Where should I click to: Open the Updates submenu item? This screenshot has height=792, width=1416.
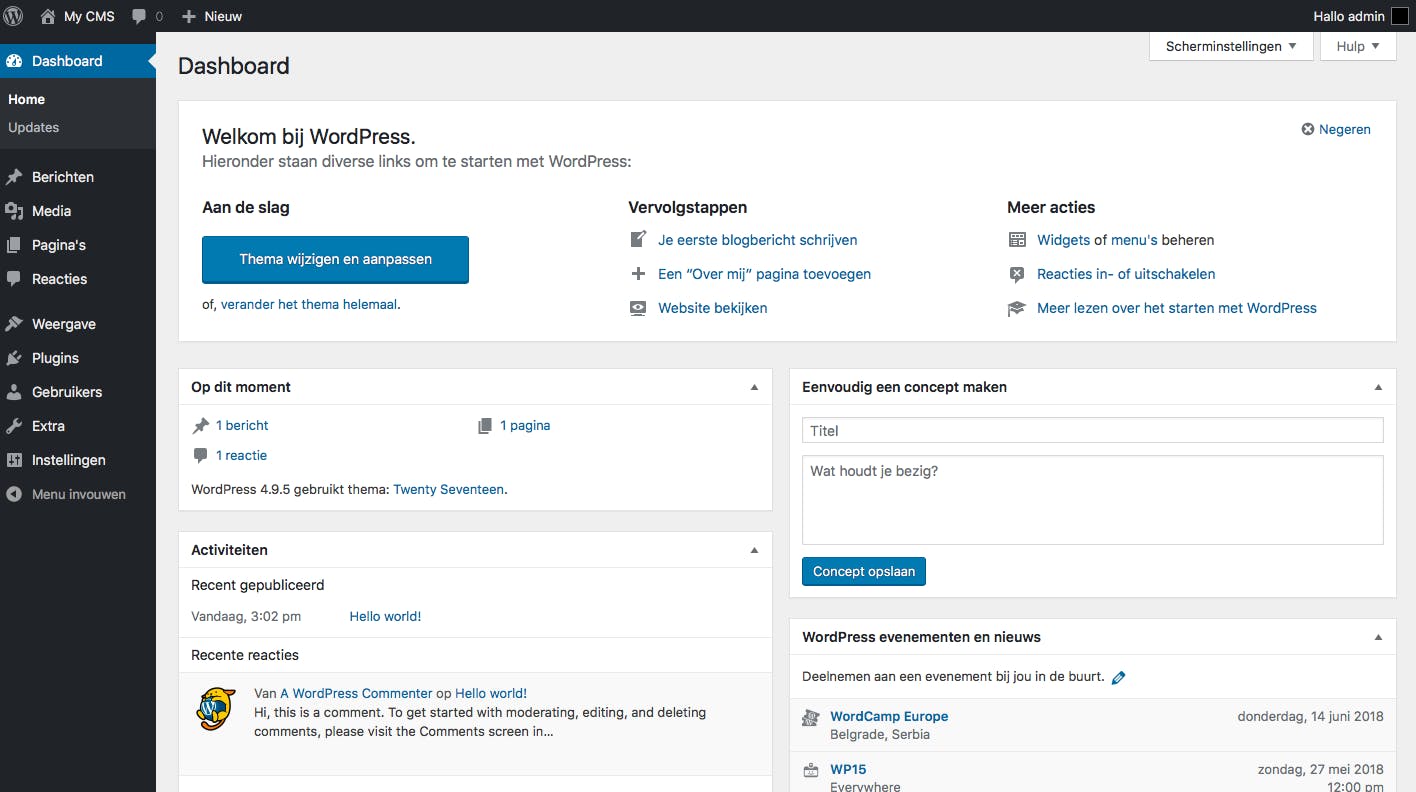click(33, 127)
